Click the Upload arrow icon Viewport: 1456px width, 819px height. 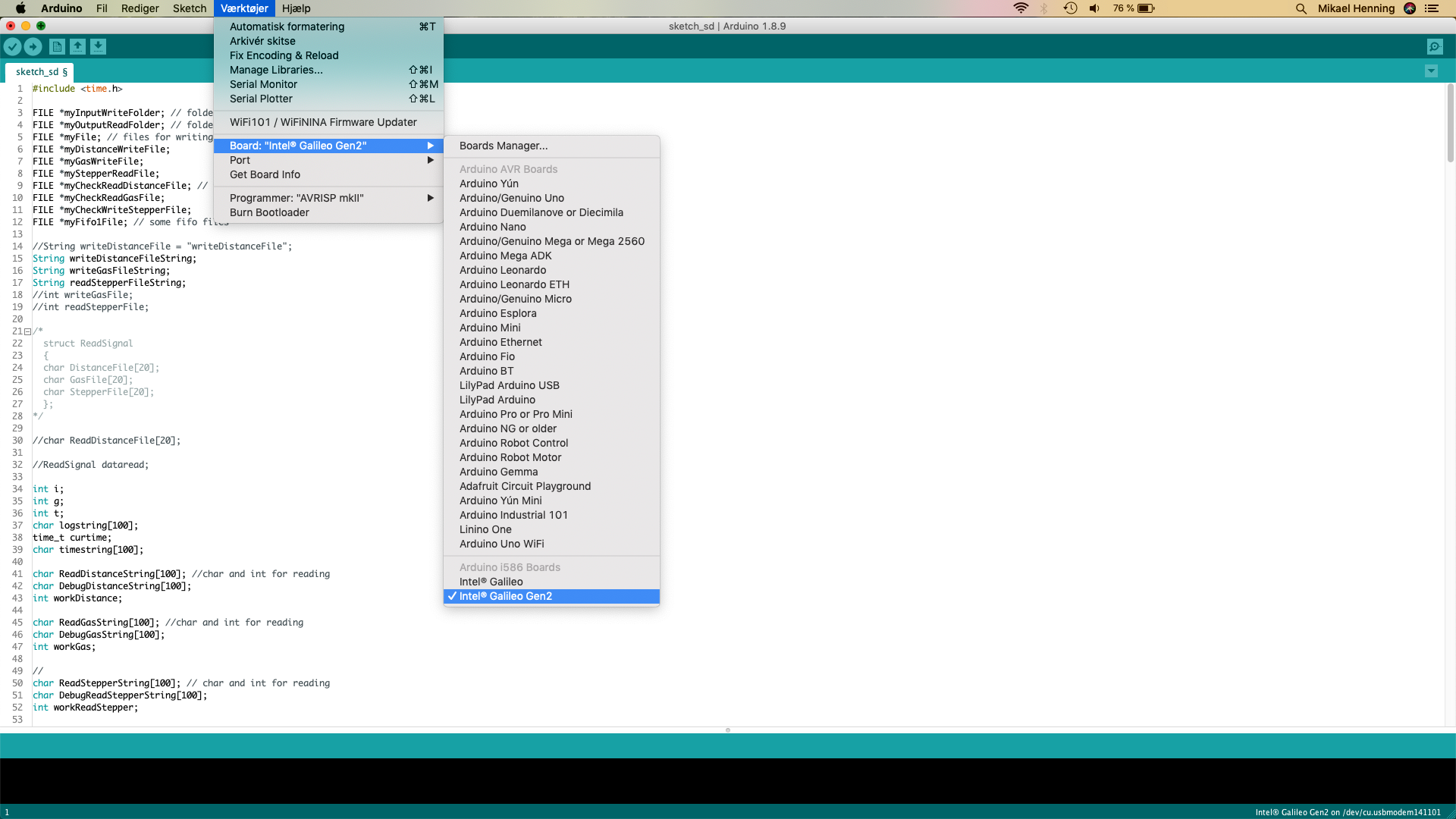33,47
